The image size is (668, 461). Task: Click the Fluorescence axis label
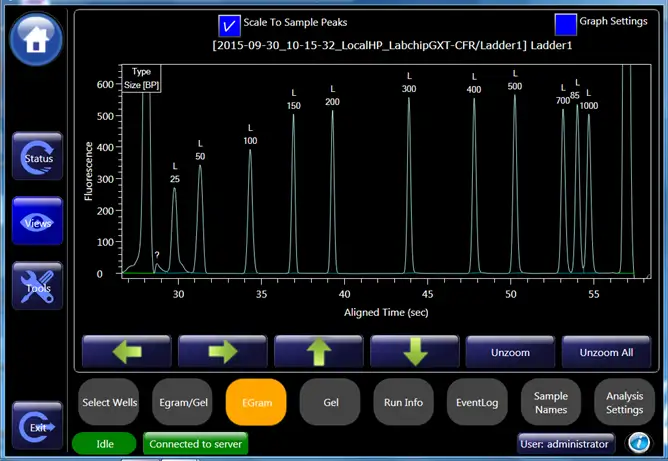tap(89, 171)
